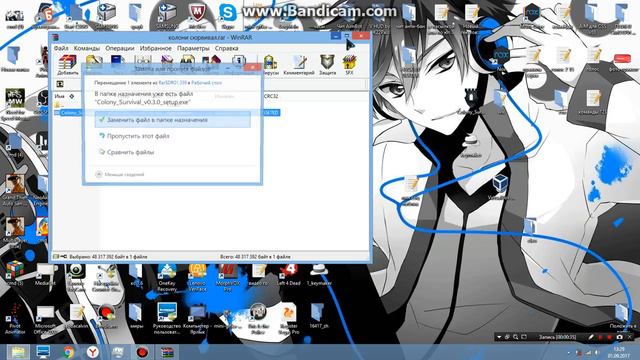The width and height of the screenshot is (640, 360).
Task: Open the Руководство пользователя desktop icon
Action: 167,318
